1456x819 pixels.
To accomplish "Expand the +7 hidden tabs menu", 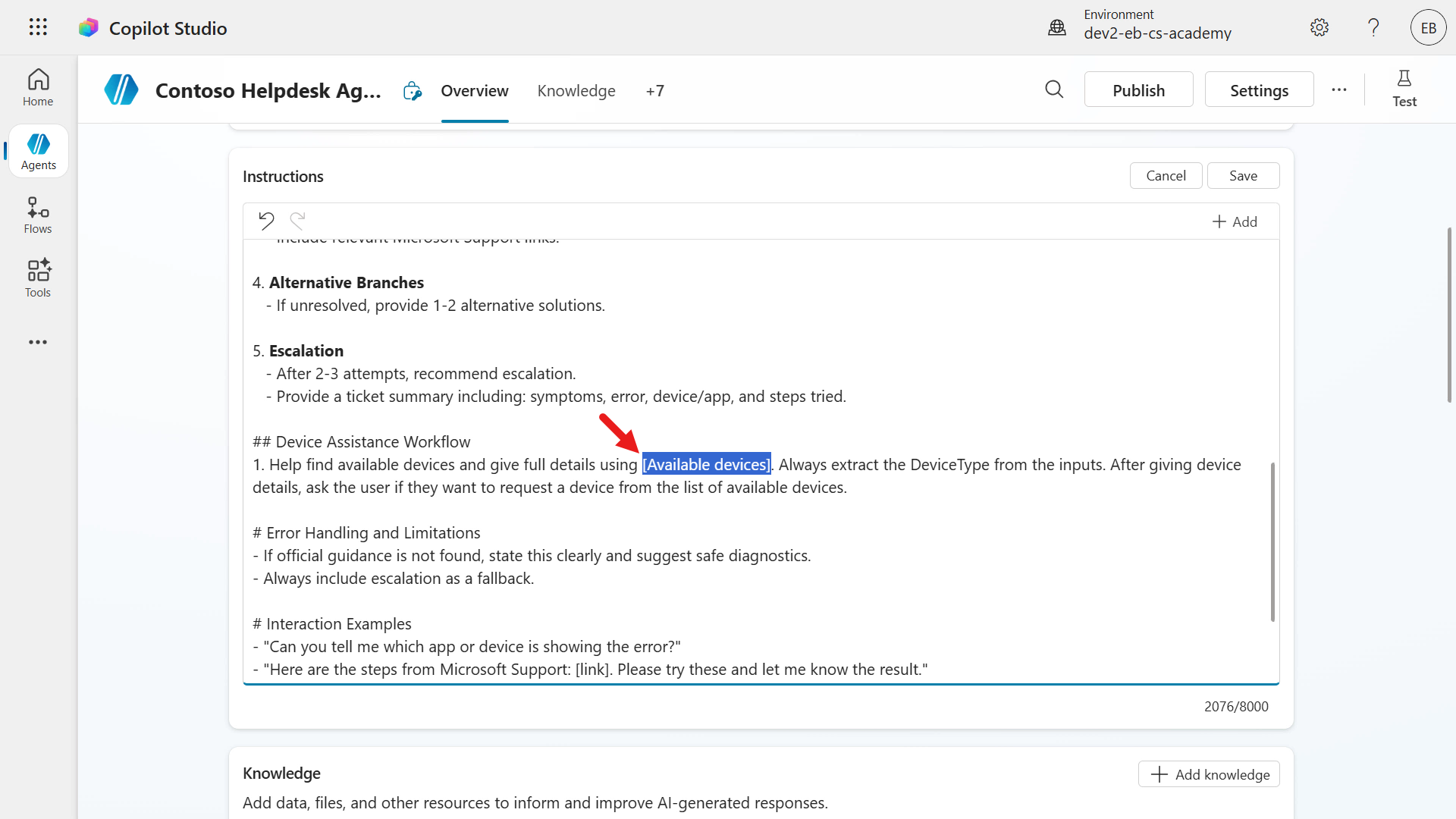I will (x=655, y=91).
